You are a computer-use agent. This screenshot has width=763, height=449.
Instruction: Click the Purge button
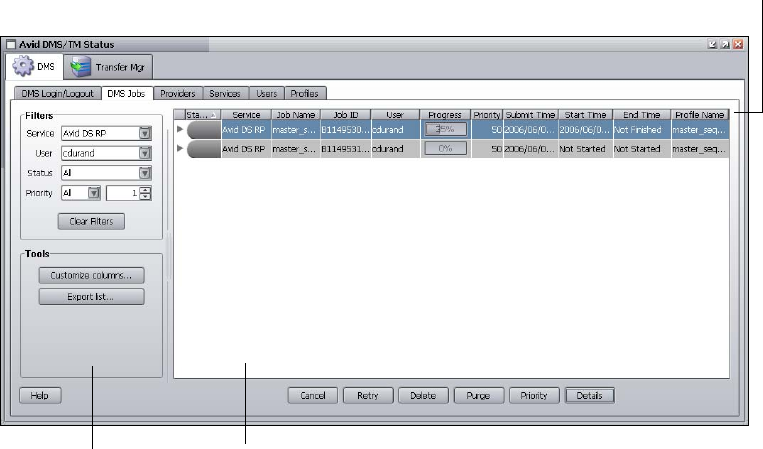[478, 395]
